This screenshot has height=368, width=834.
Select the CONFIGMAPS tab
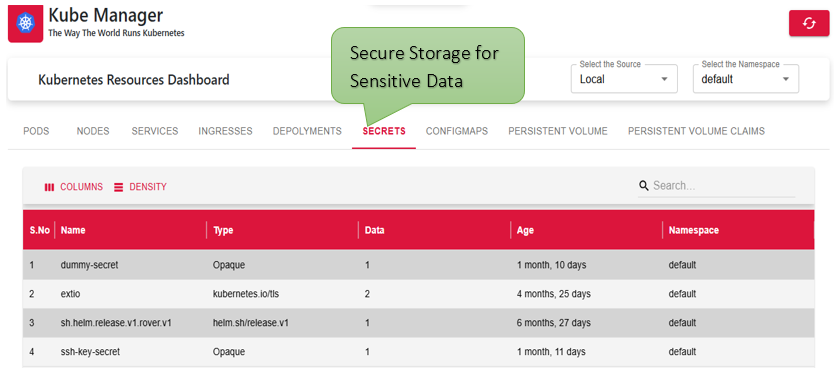[x=457, y=131]
